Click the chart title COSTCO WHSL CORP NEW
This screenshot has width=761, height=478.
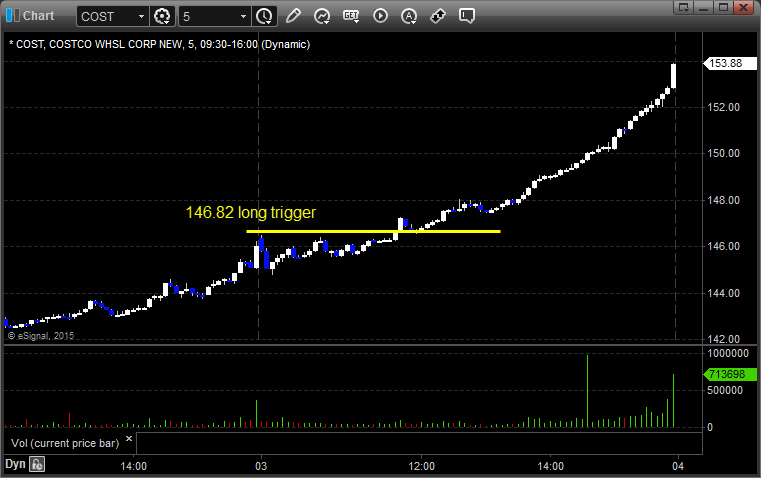click(116, 45)
